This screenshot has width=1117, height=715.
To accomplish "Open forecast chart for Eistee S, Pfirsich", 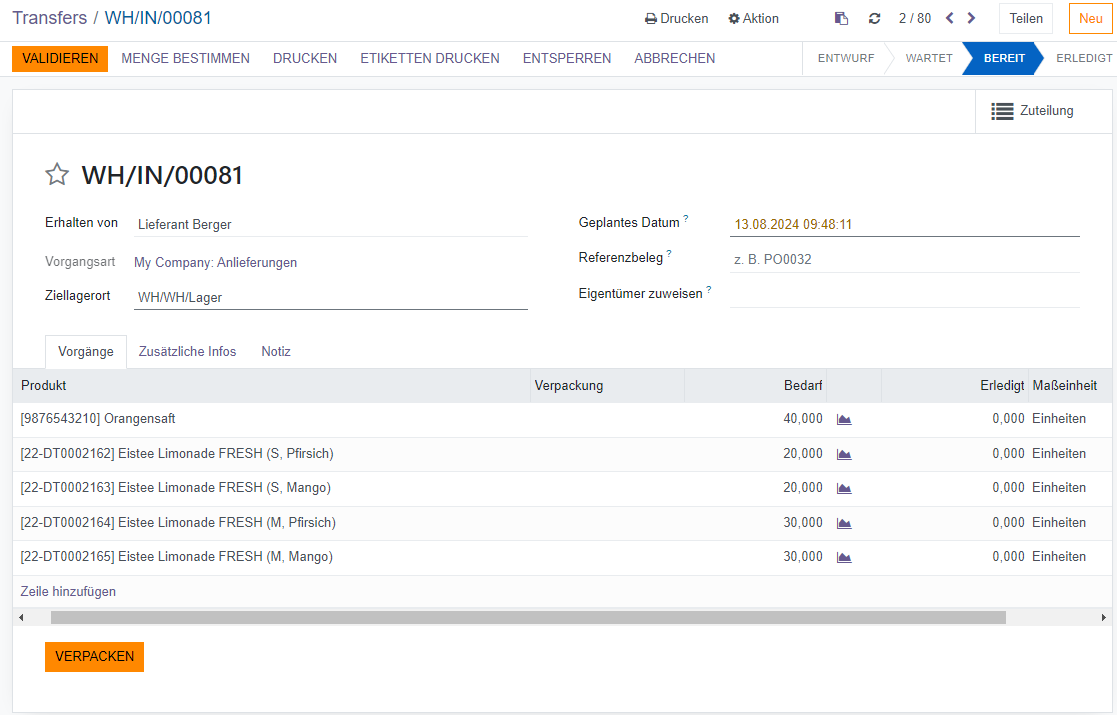I will click(844, 454).
